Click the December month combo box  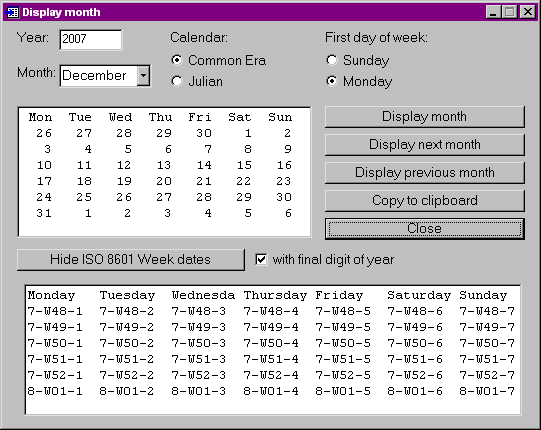click(x=105, y=76)
